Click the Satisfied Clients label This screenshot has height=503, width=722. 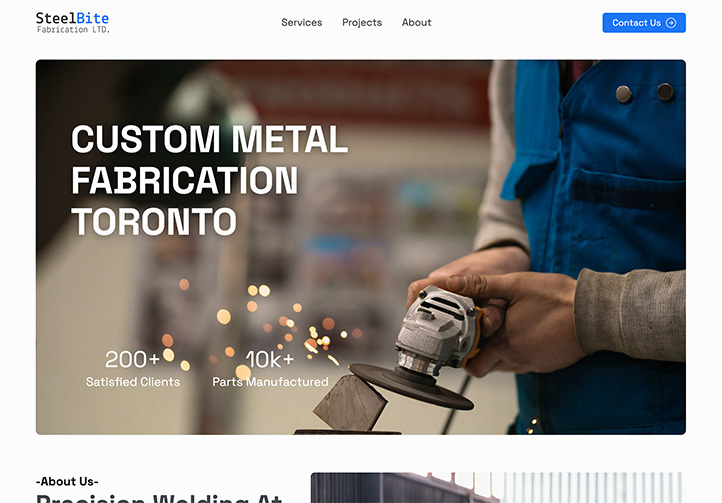(133, 382)
